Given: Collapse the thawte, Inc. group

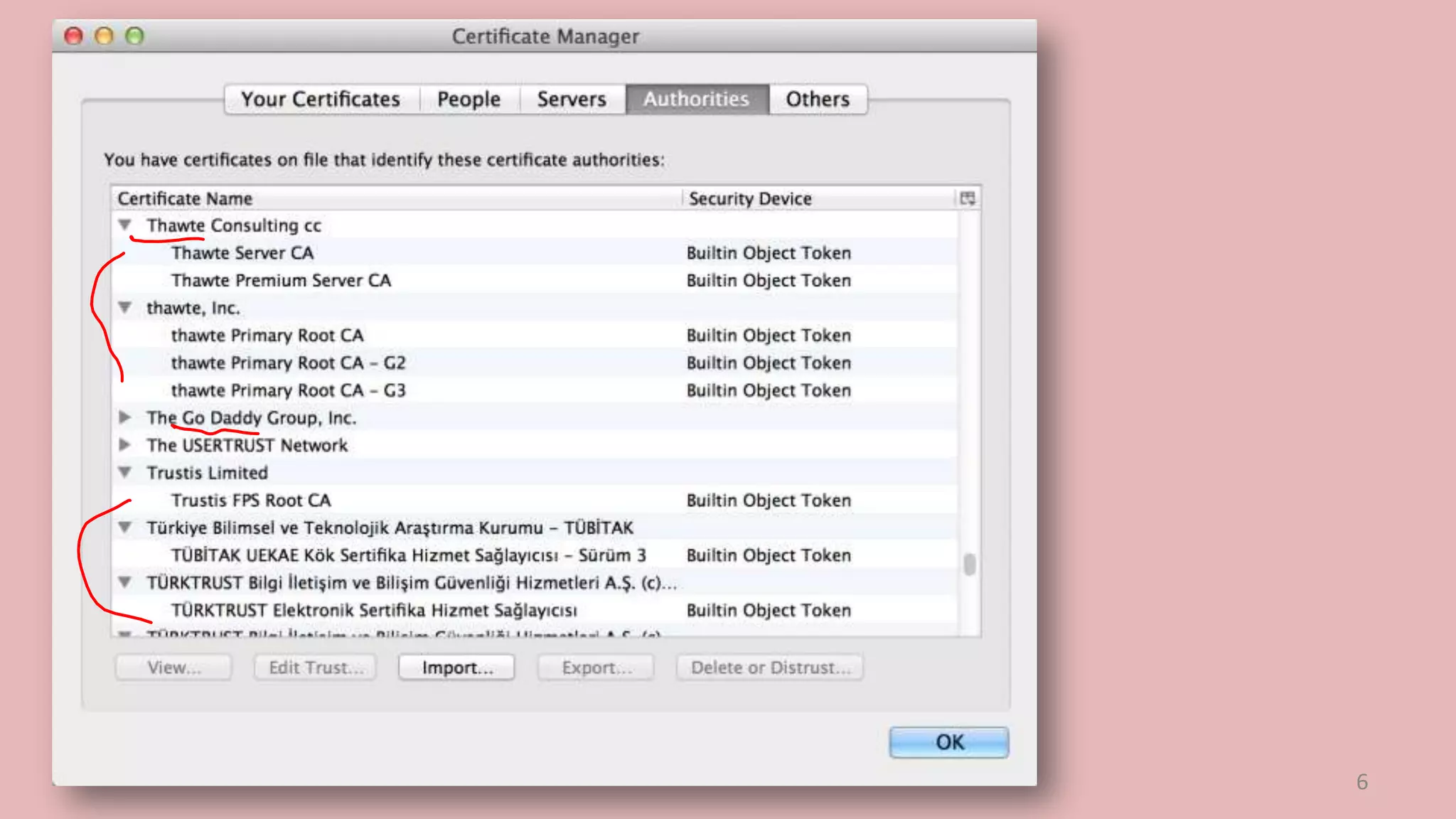Looking at the screenshot, I should [125, 308].
